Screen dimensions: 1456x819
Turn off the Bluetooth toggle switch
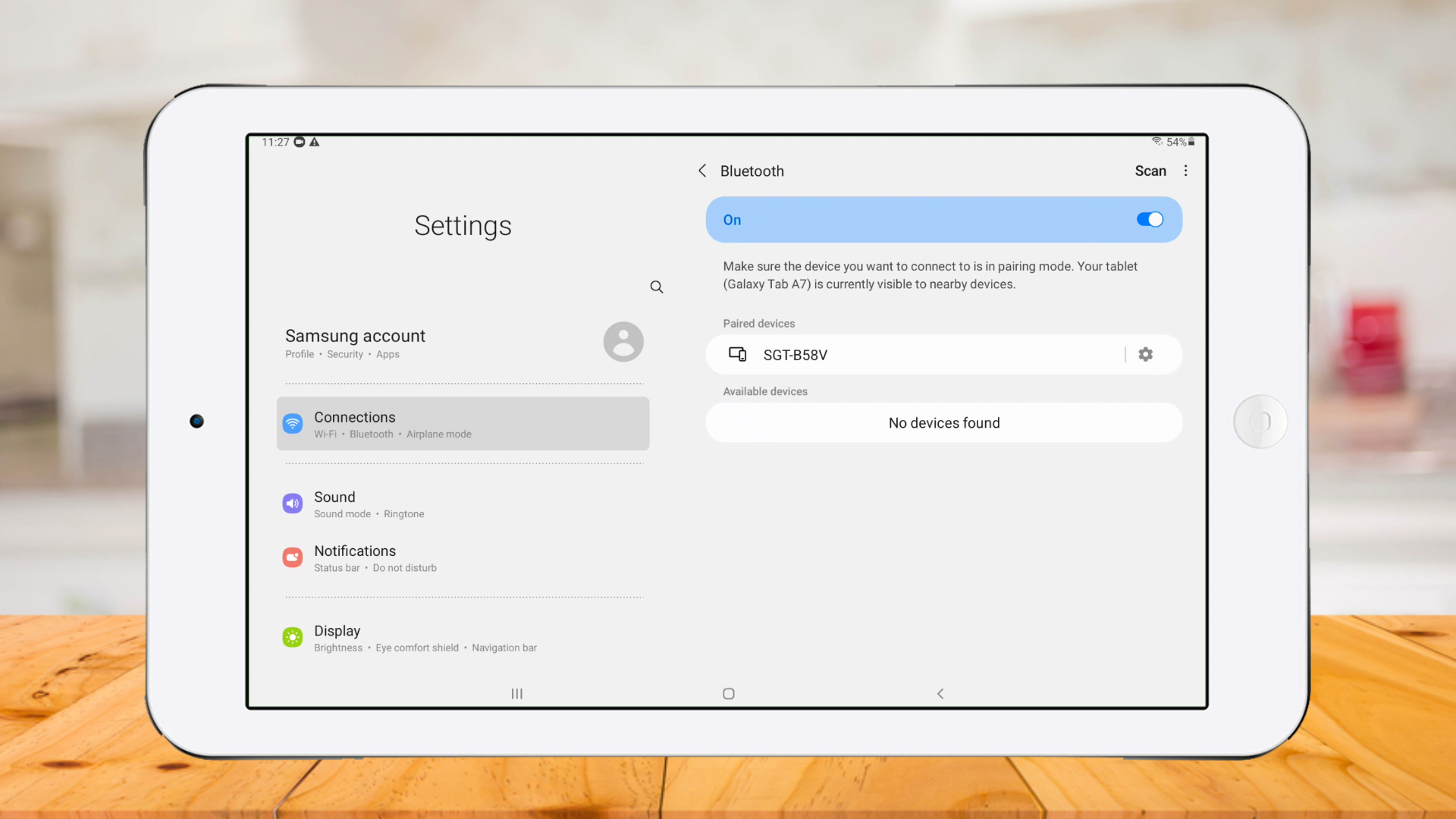point(1150,219)
